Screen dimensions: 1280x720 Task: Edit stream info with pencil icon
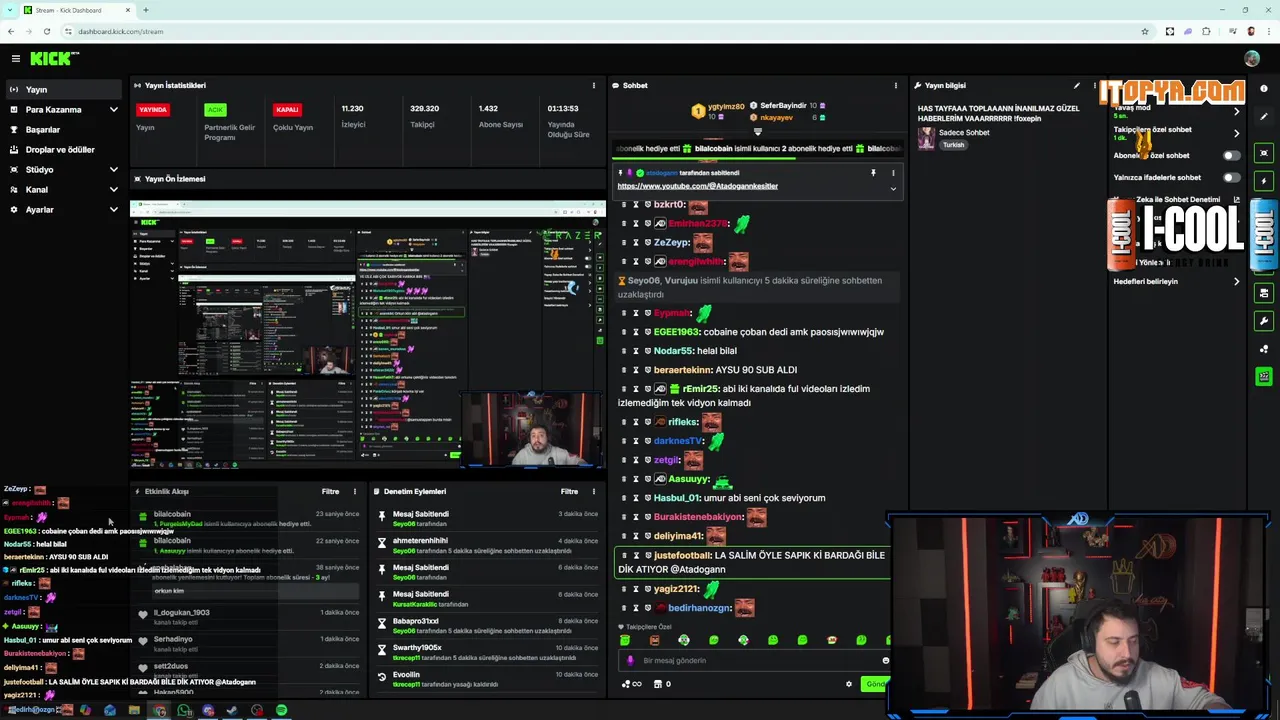click(1077, 85)
